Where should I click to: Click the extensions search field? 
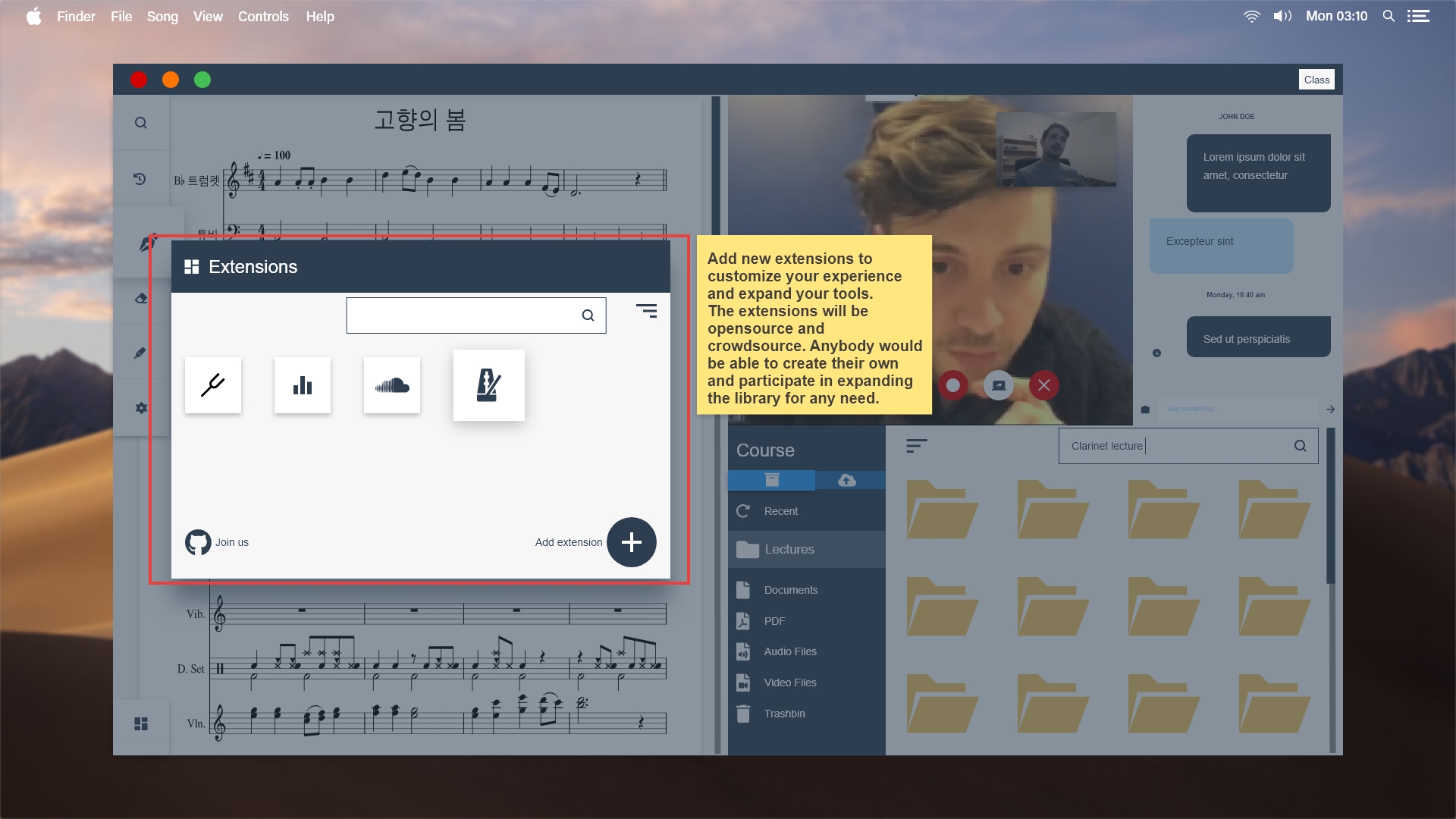(x=463, y=315)
